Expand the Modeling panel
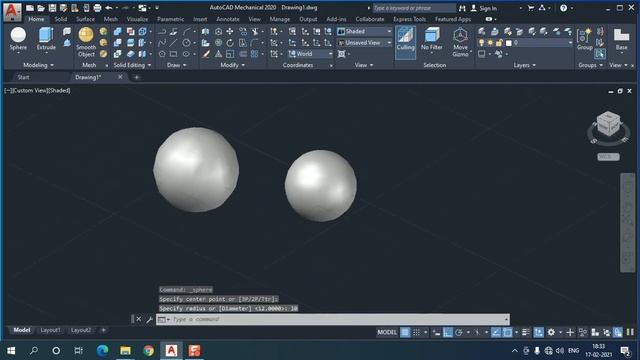Viewport: 640px width, 360px height. [x=38, y=65]
